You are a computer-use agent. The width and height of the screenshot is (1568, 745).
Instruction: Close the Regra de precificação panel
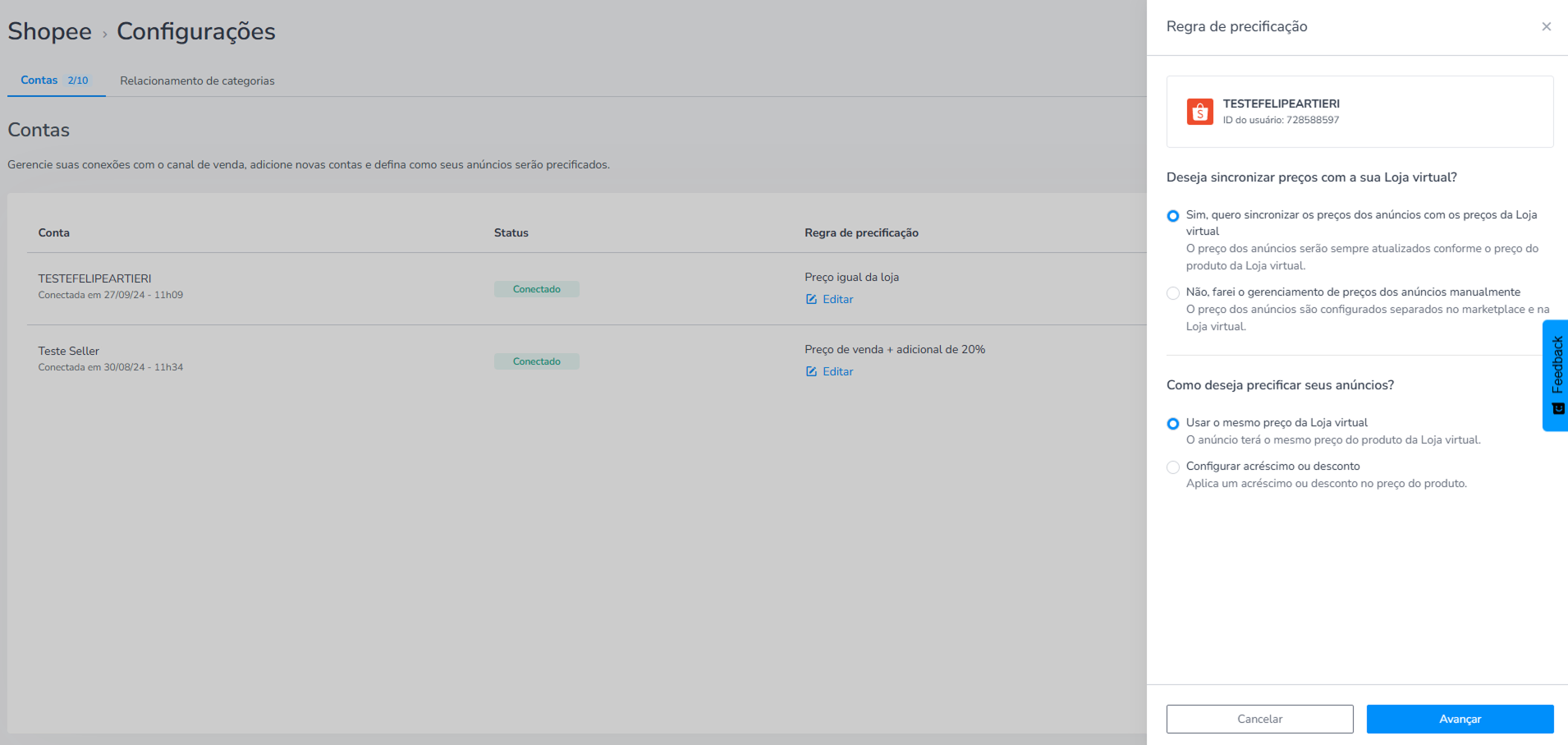1546,26
